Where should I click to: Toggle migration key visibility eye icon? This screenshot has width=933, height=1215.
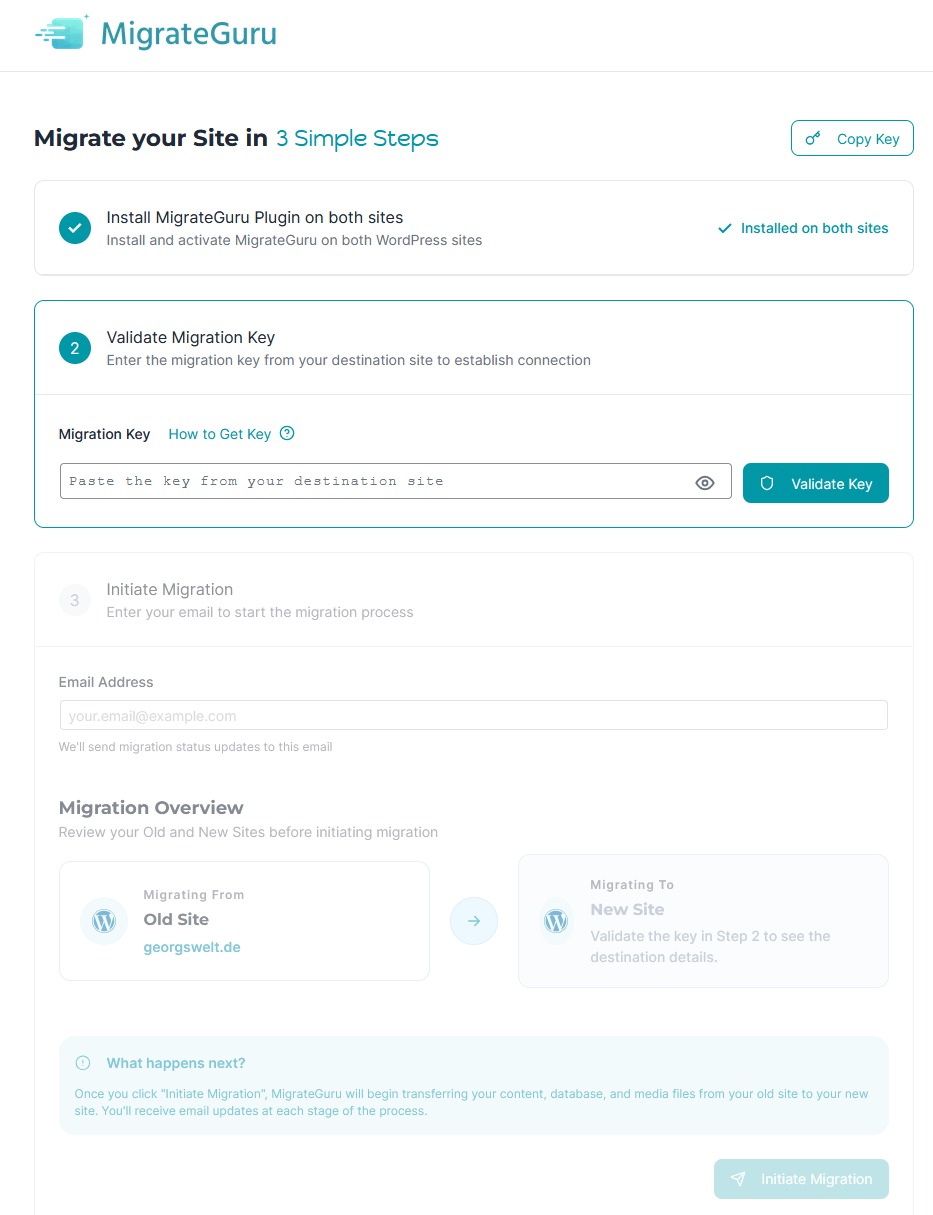(705, 483)
